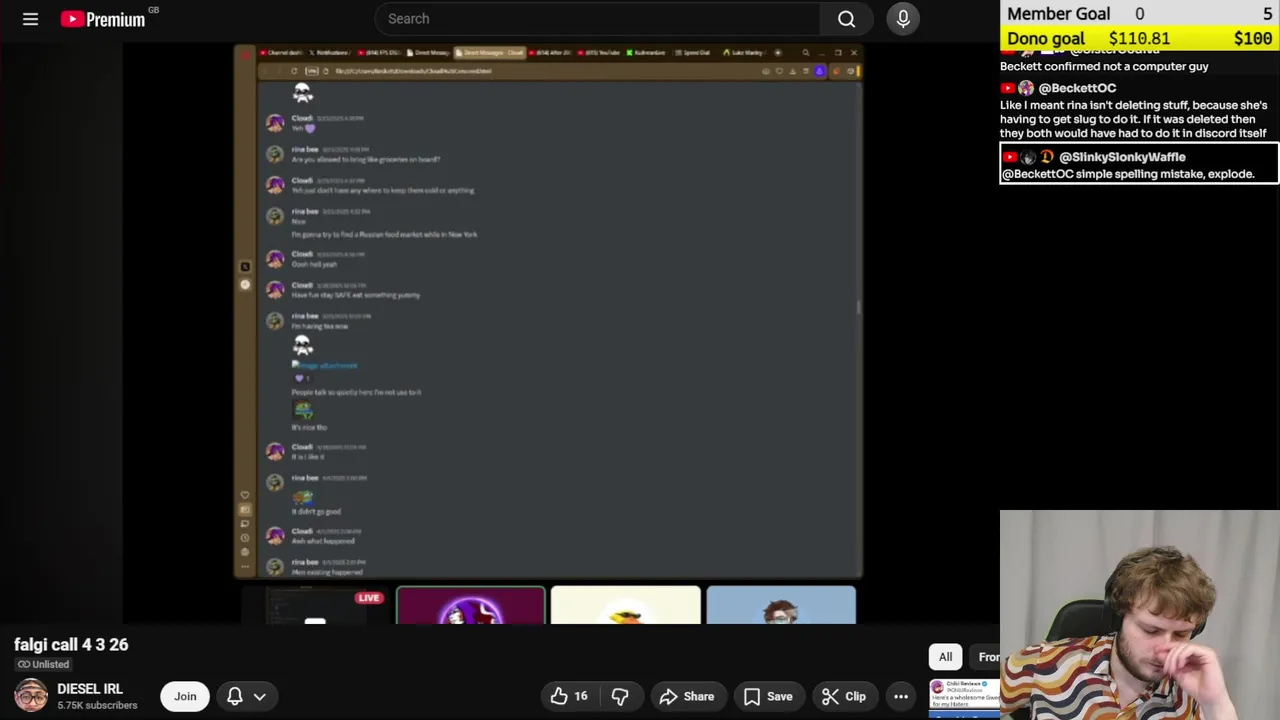Select the All filter chip
The width and height of the screenshot is (1280, 720).
coord(945,657)
